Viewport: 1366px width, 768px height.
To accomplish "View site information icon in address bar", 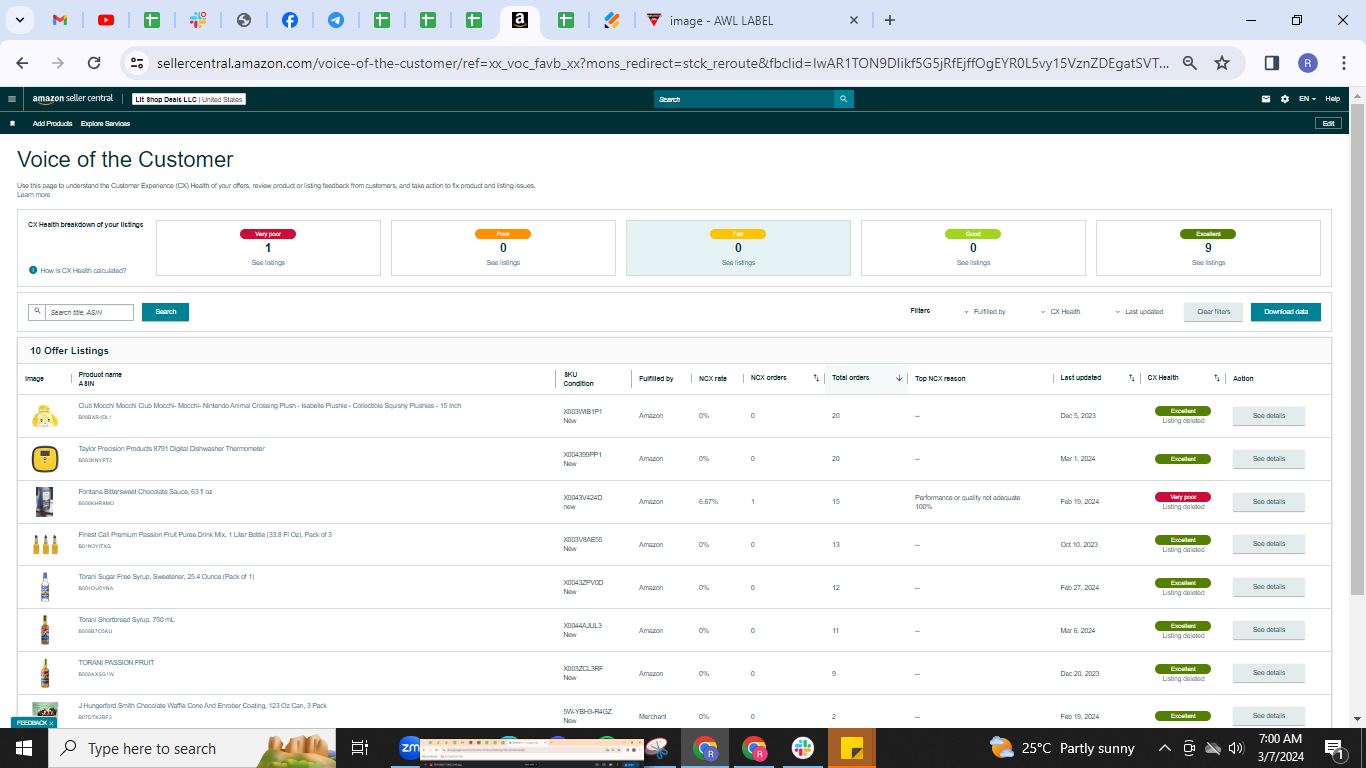I will coord(137,62).
